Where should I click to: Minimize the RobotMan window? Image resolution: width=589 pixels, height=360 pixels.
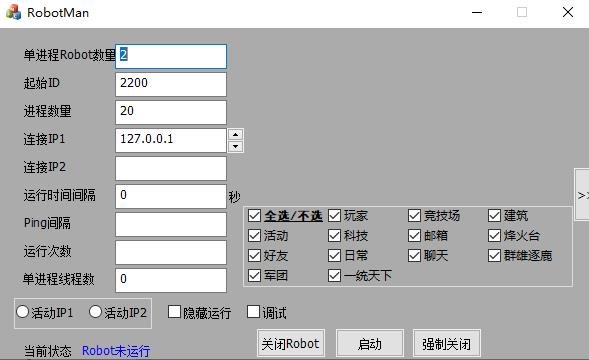477,12
